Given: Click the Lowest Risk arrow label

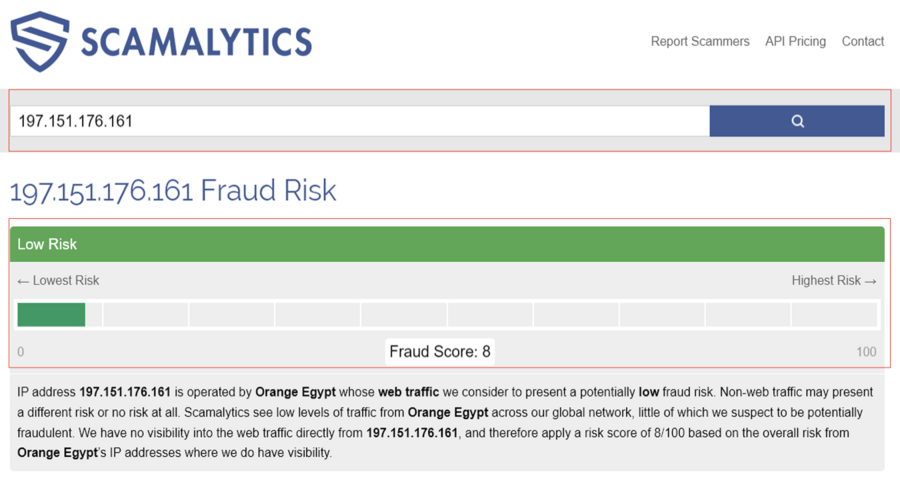Looking at the screenshot, I should [x=58, y=281].
